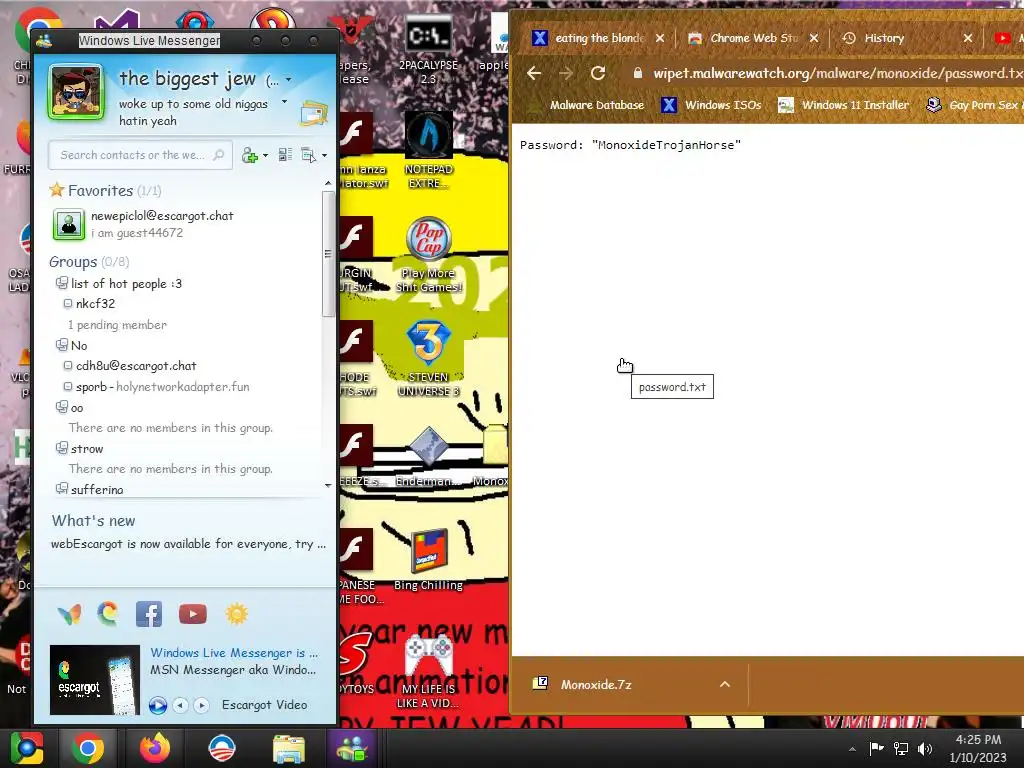This screenshot has width=1024, height=768.
Task: Click the next arrow by Escargot Video
Action: tap(202, 705)
